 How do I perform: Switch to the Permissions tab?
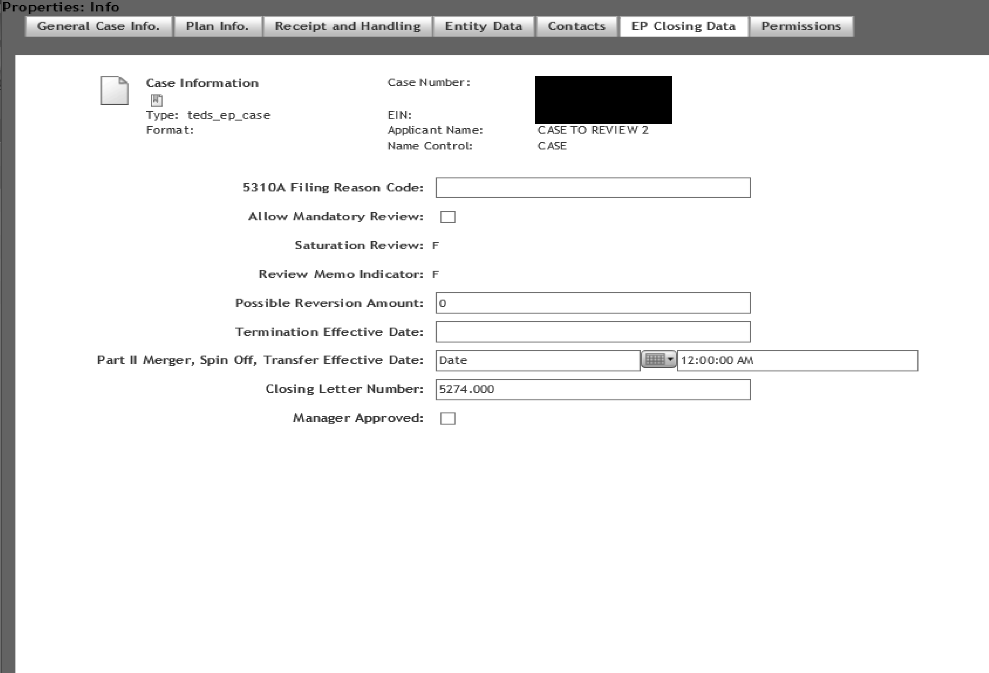click(x=801, y=27)
